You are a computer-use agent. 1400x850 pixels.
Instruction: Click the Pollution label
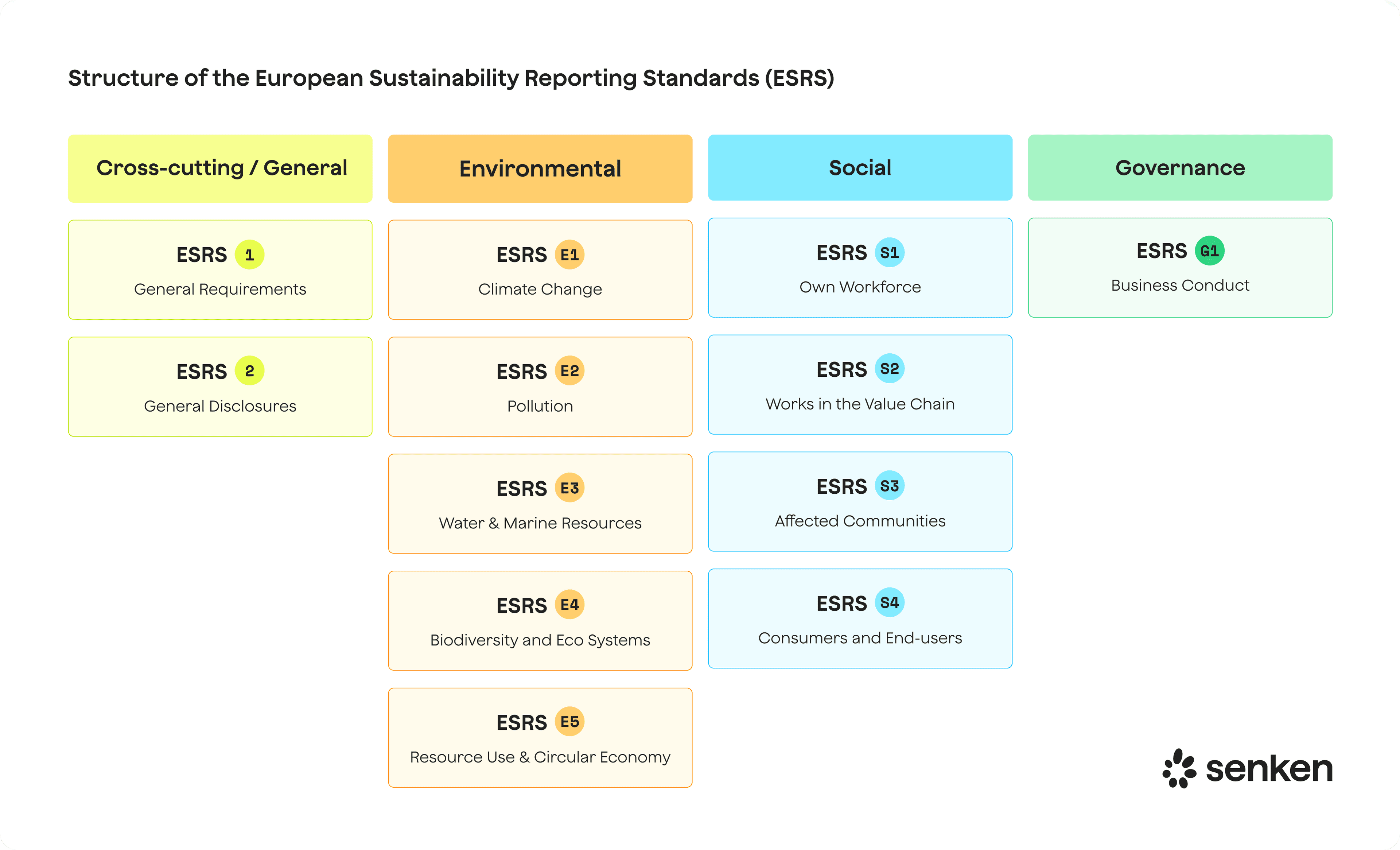click(540, 406)
